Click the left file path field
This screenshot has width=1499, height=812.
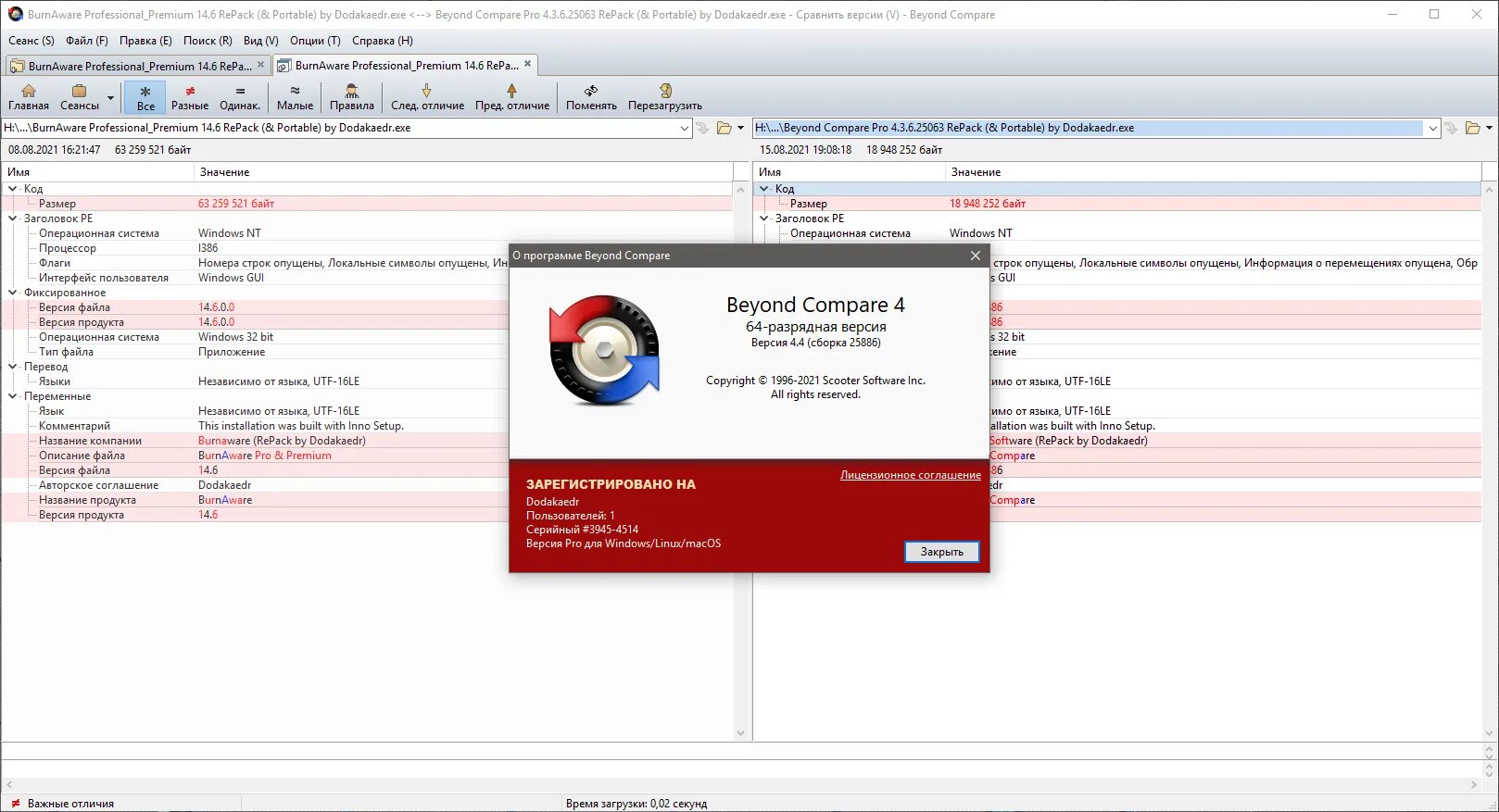[x=340, y=128]
